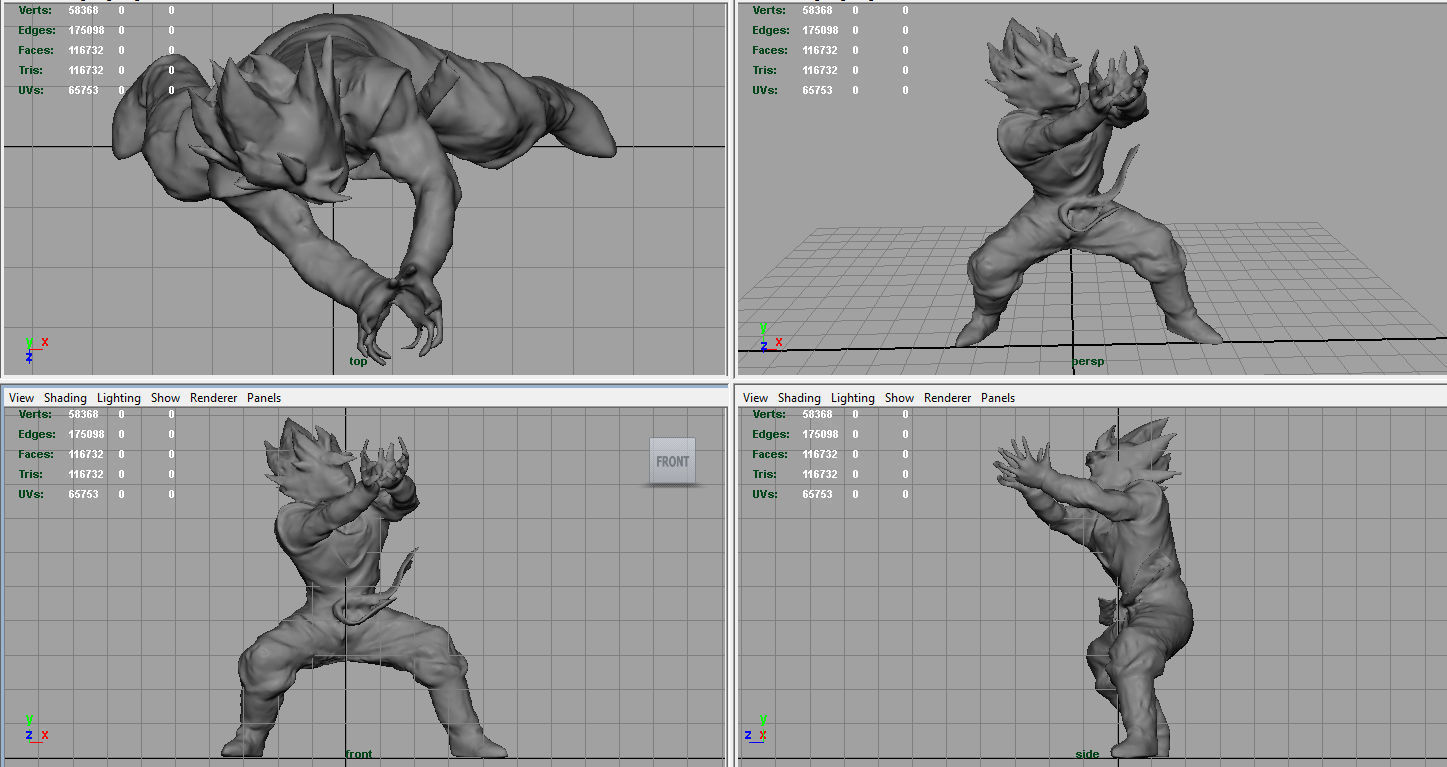This screenshot has width=1447, height=767.
Task: Click the axis orientation gizmo in front view
Action: tap(35, 728)
